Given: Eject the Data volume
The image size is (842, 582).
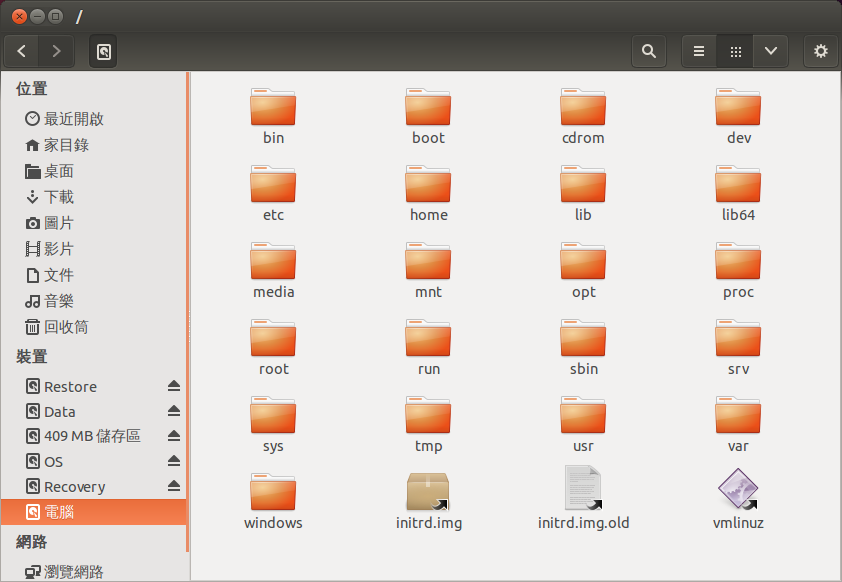Looking at the screenshot, I should point(173,411).
